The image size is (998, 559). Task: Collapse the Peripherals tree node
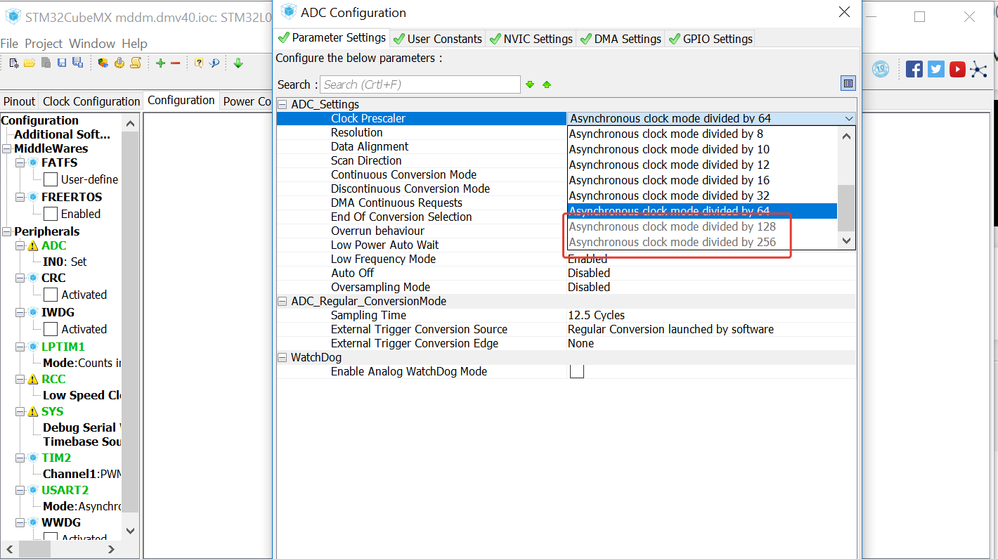click(7, 232)
